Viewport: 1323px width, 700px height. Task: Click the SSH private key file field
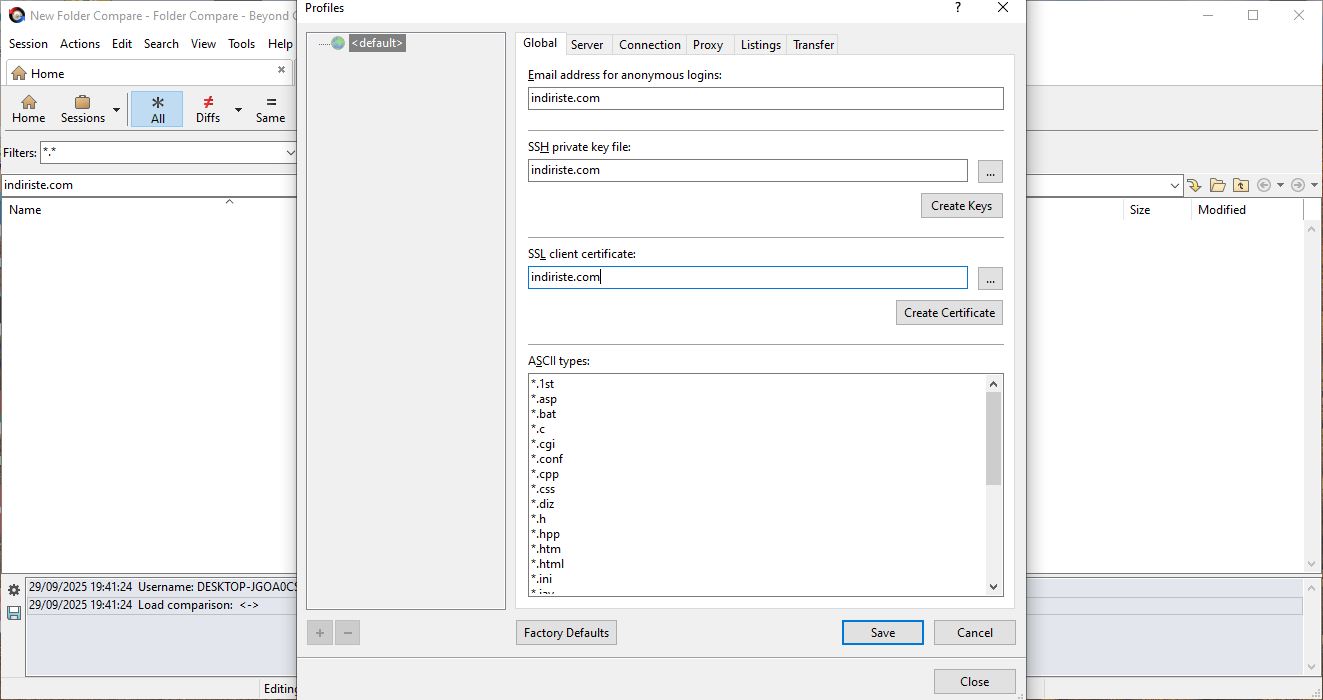pyautogui.click(x=748, y=170)
